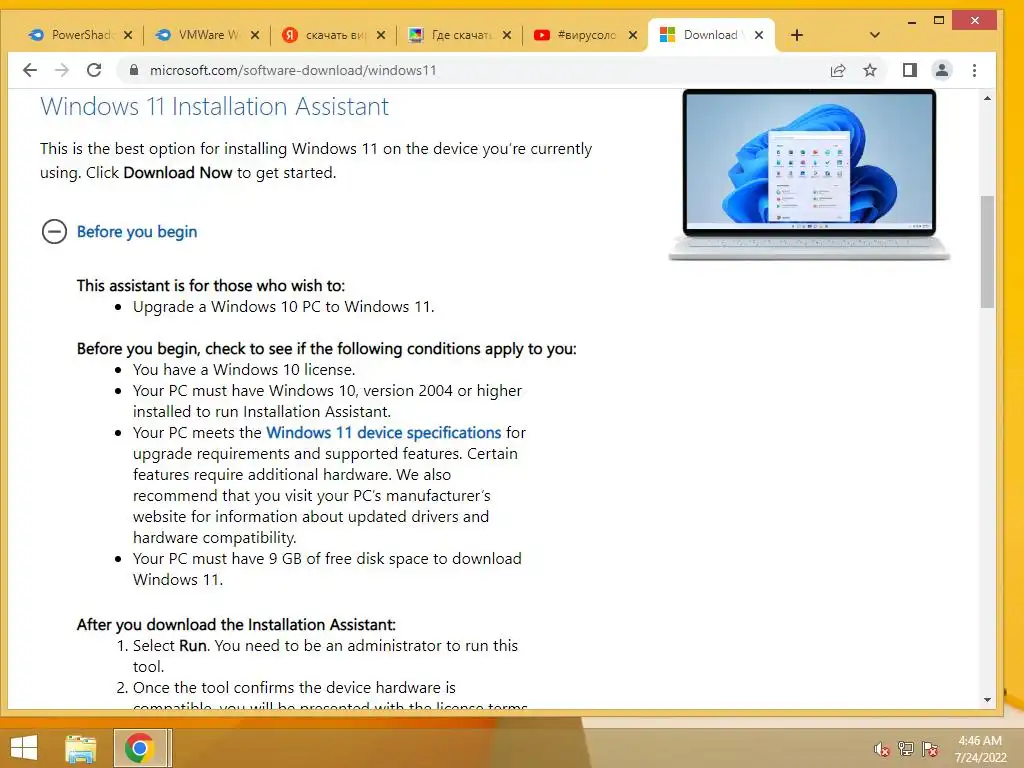Click the 'version 2004 or higher' bullet

tap(327, 401)
